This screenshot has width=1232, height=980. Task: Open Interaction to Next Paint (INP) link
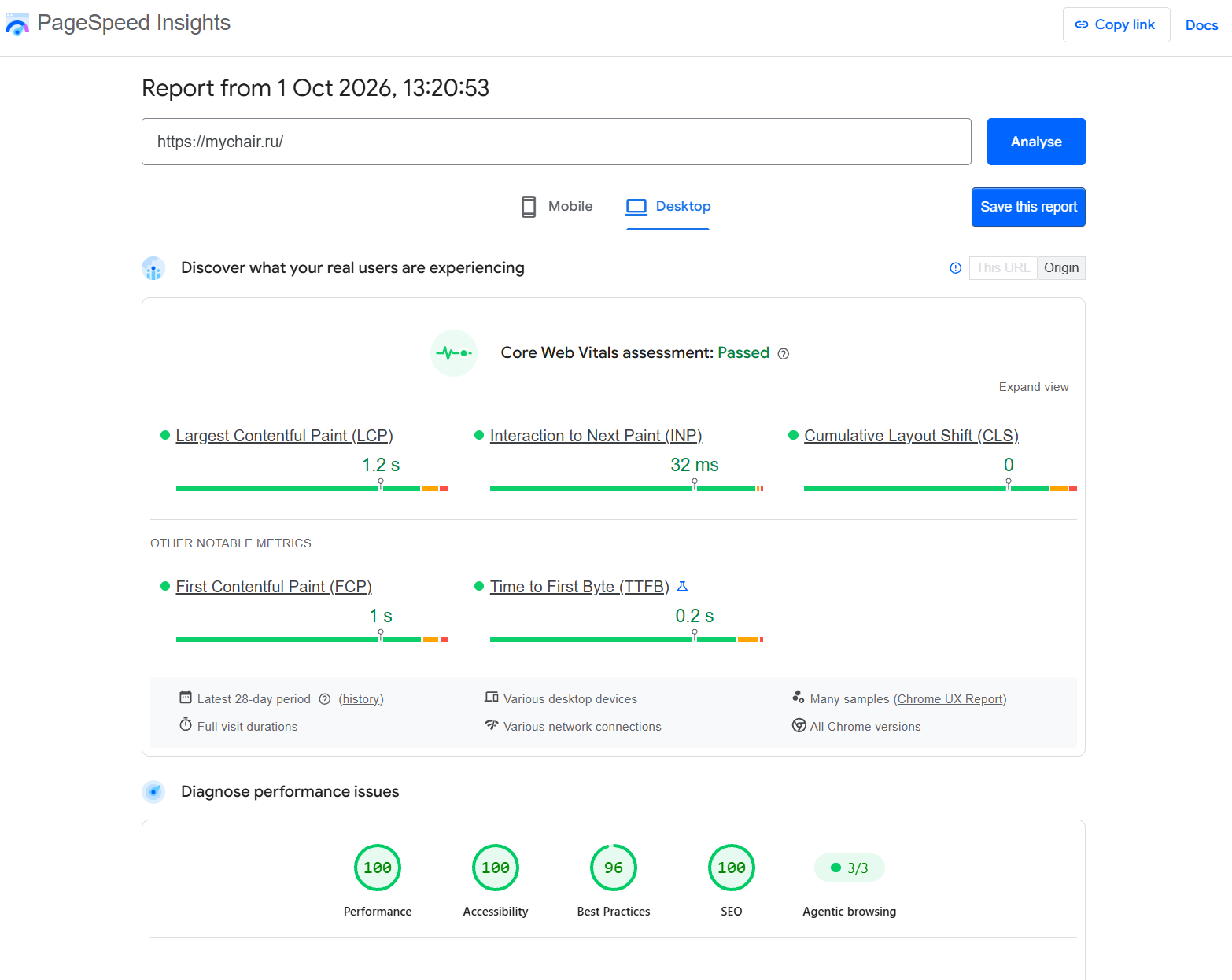(596, 436)
